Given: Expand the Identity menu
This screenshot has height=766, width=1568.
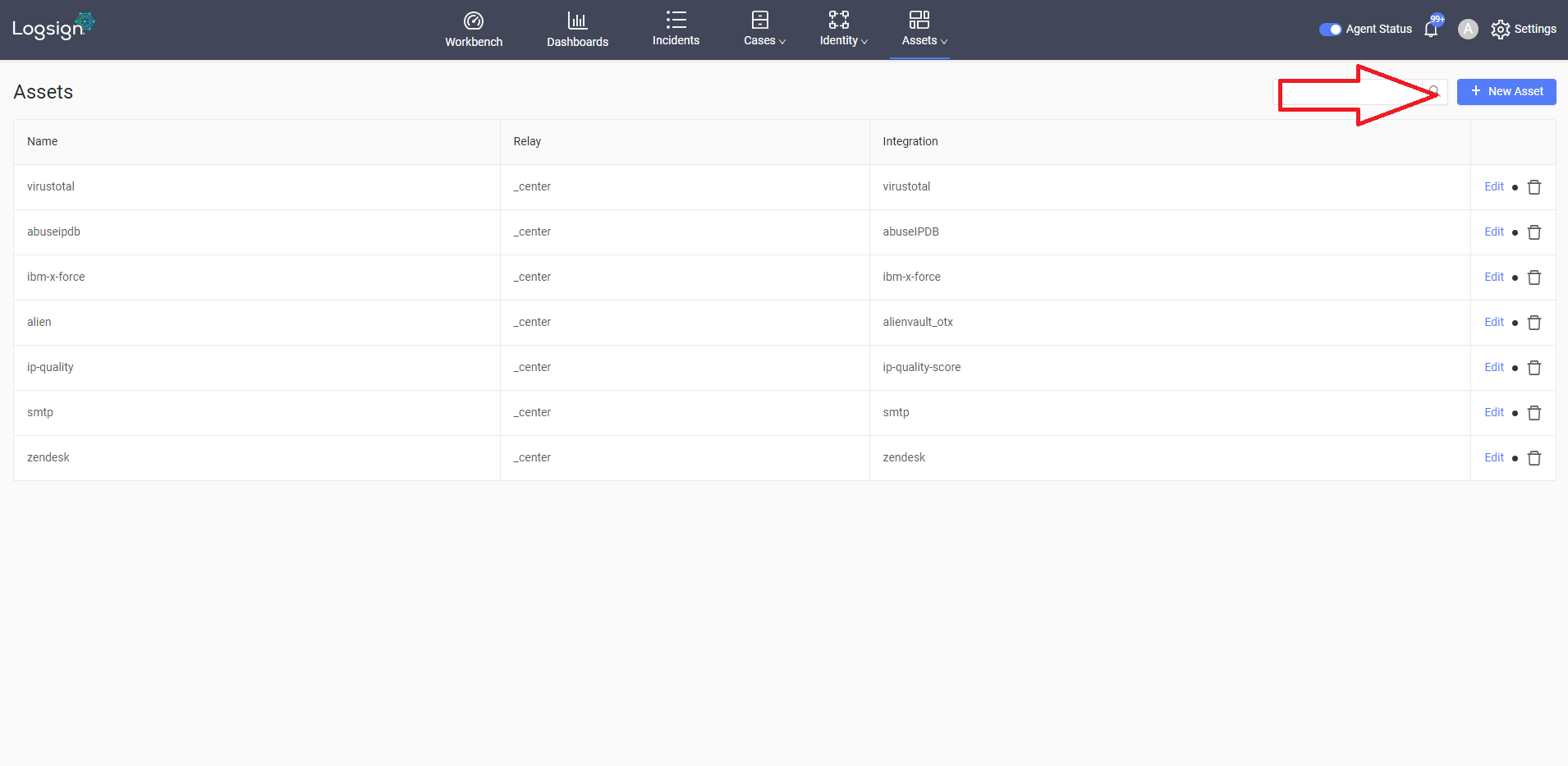Looking at the screenshot, I should 843,29.
